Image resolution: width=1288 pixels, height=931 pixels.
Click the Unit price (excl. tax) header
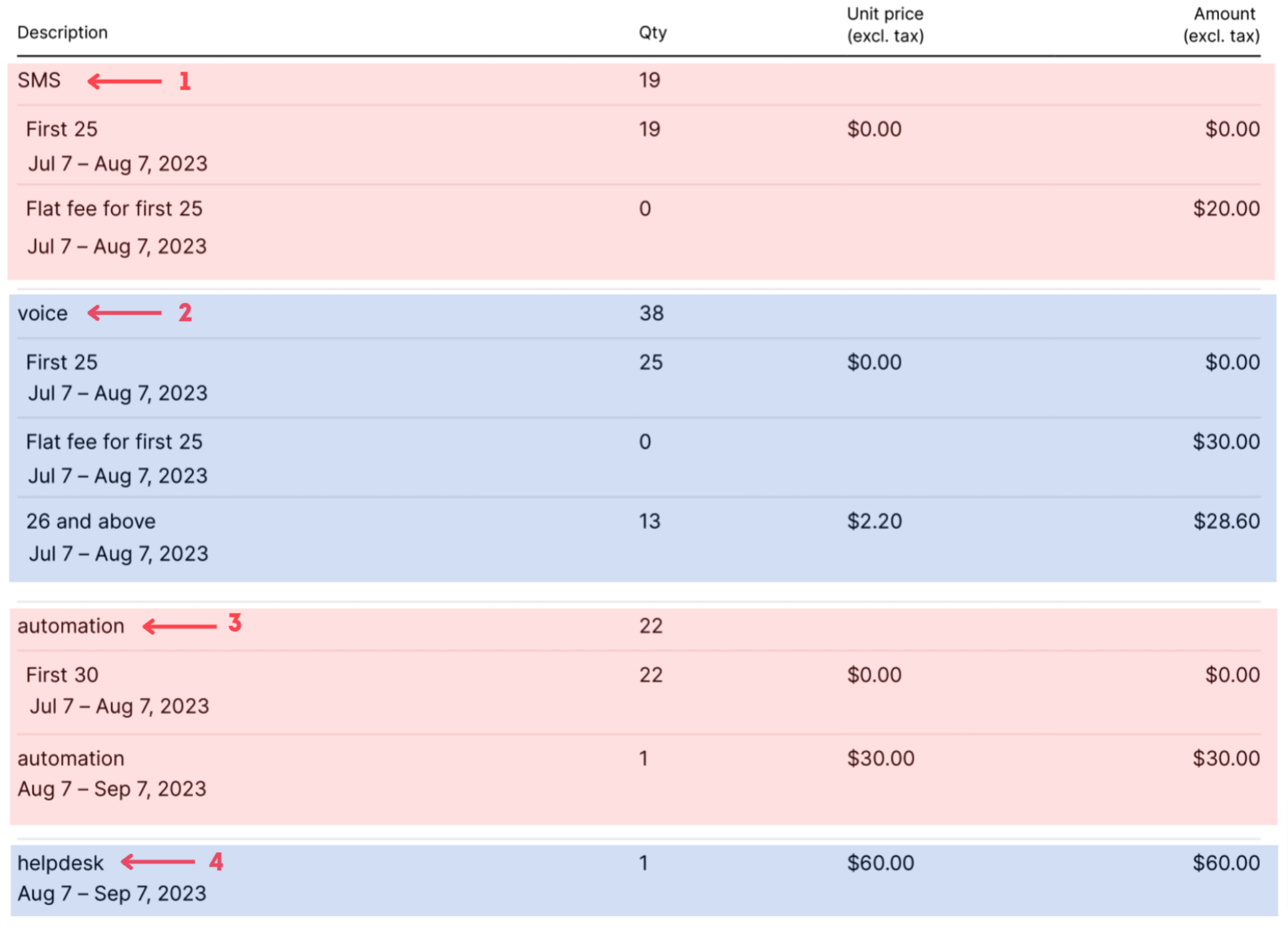pyautogui.click(x=885, y=25)
